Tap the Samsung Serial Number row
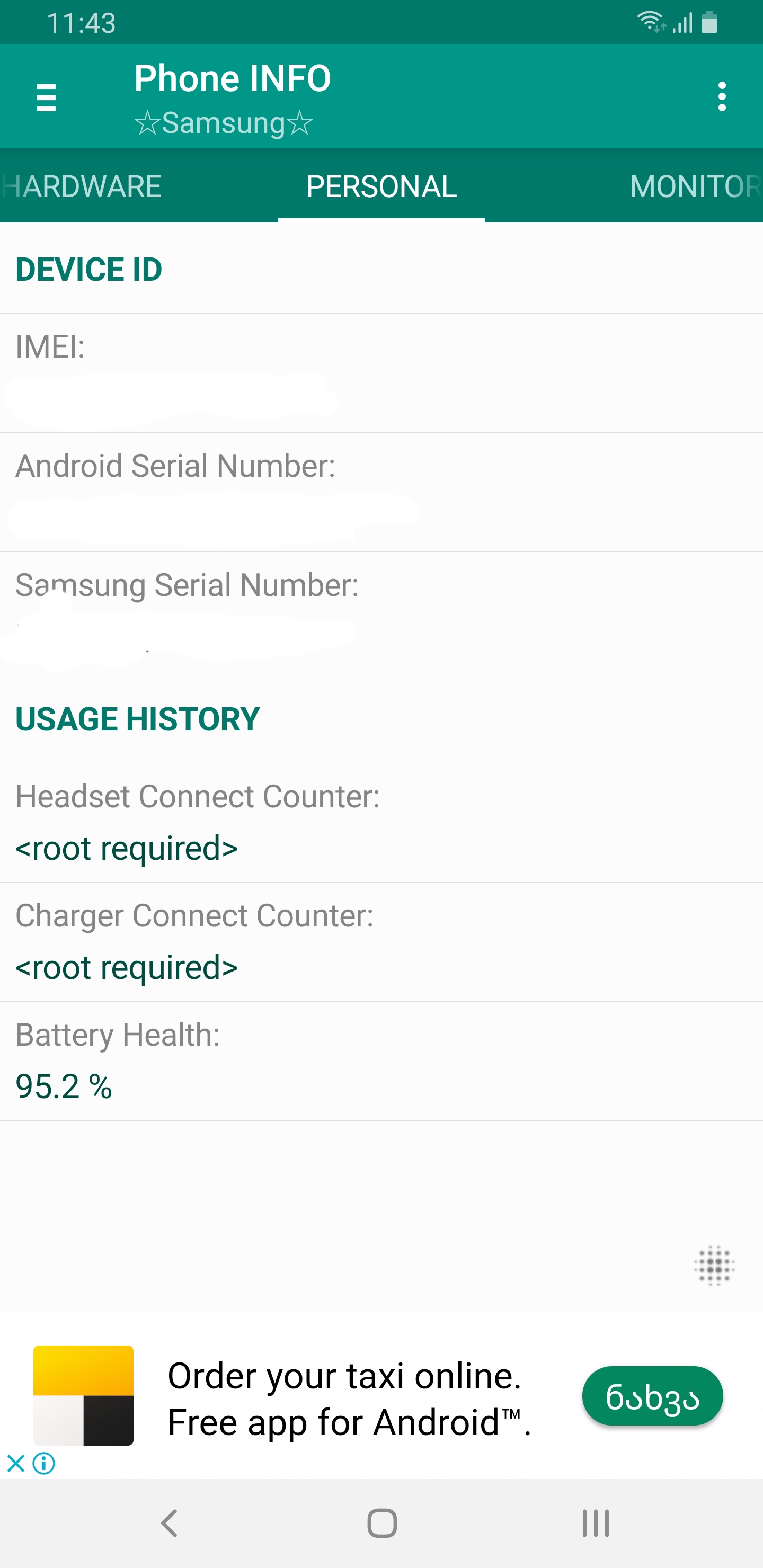Screen dimensions: 763x1568 (381, 612)
